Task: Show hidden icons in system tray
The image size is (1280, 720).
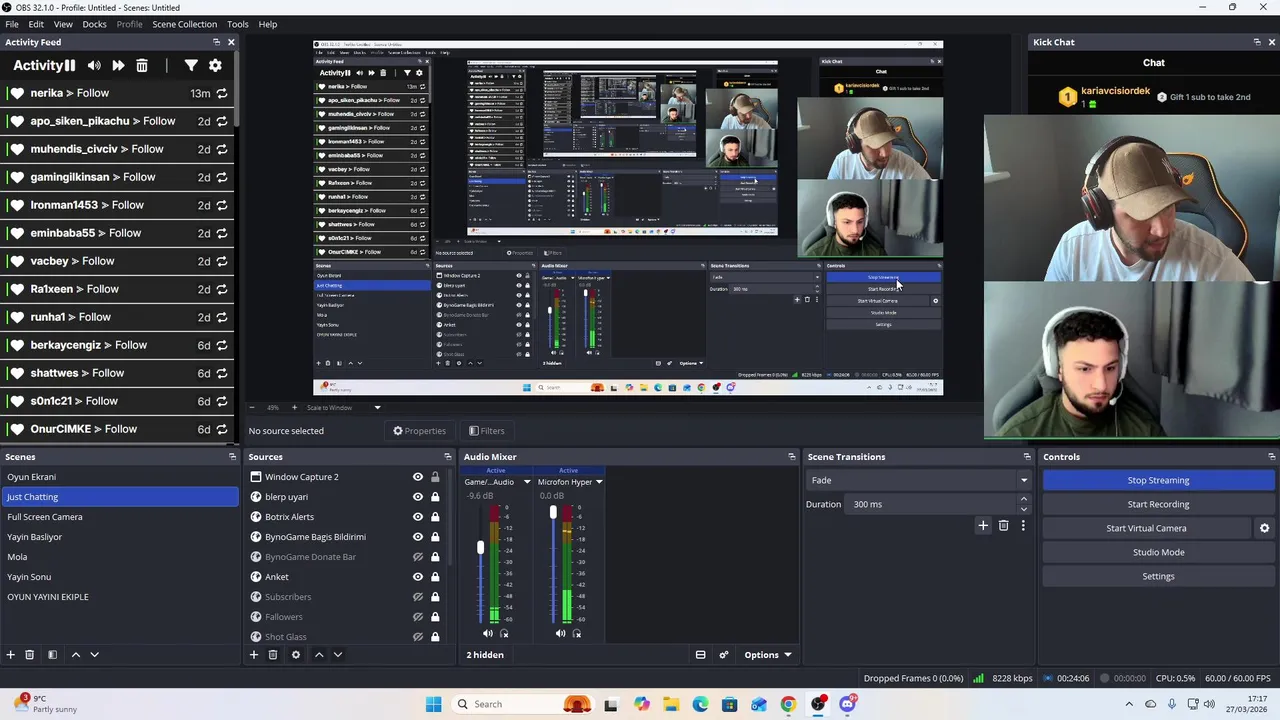Action: (x=1129, y=704)
